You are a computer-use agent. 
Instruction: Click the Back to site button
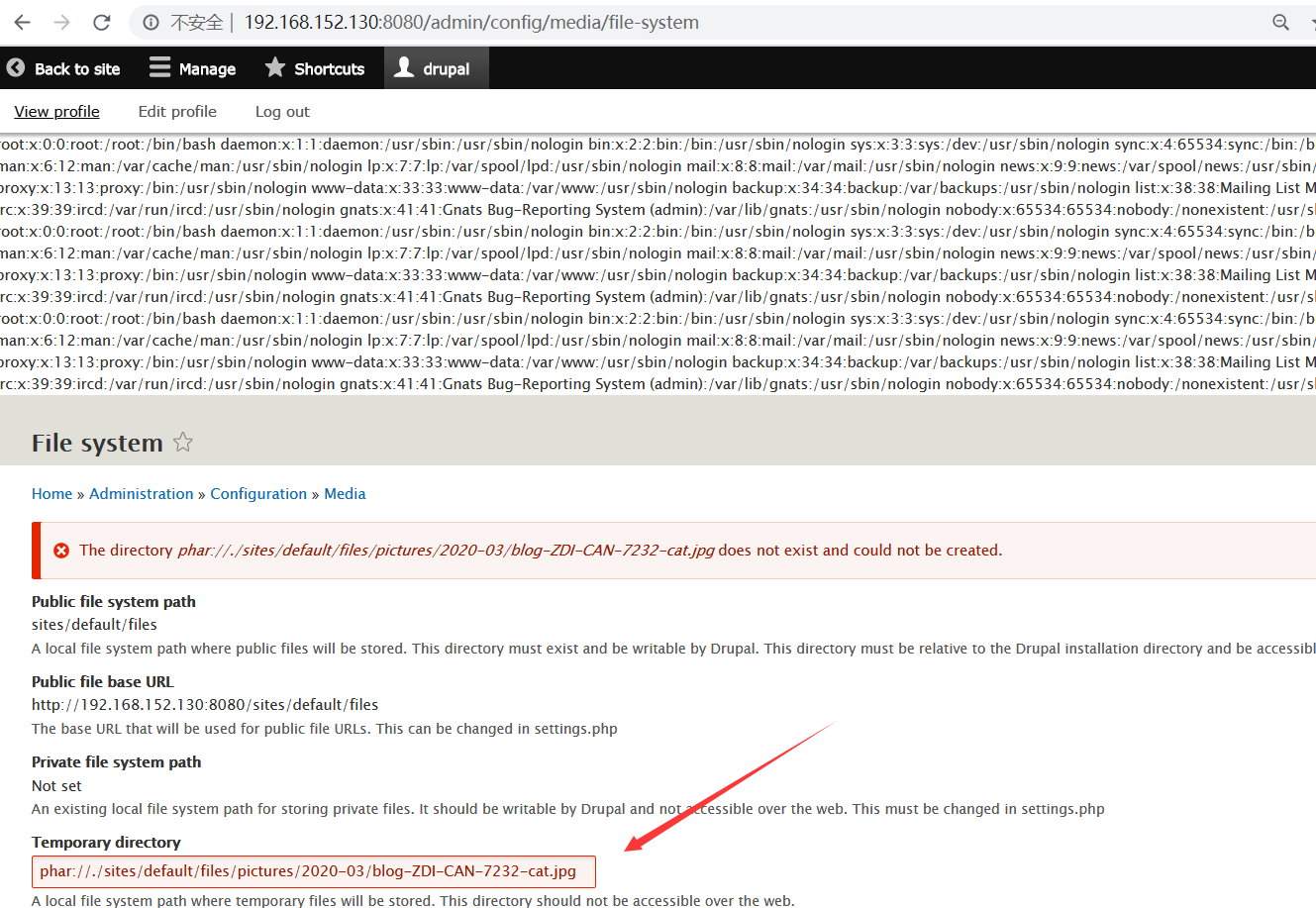64,67
